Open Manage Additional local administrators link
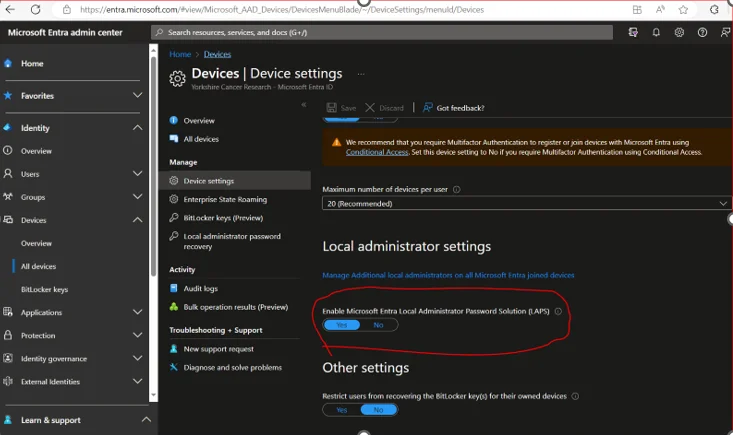Image resolution: width=733 pixels, height=435 pixels. pyautogui.click(x=448, y=275)
